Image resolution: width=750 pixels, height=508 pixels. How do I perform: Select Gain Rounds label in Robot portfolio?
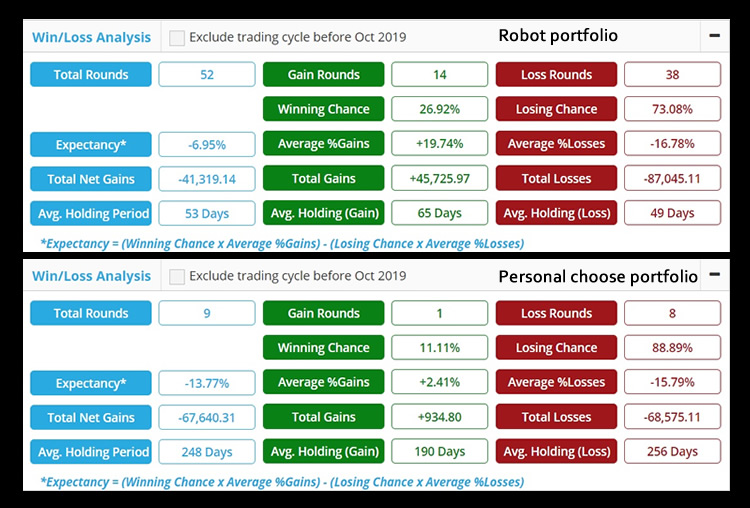click(323, 75)
